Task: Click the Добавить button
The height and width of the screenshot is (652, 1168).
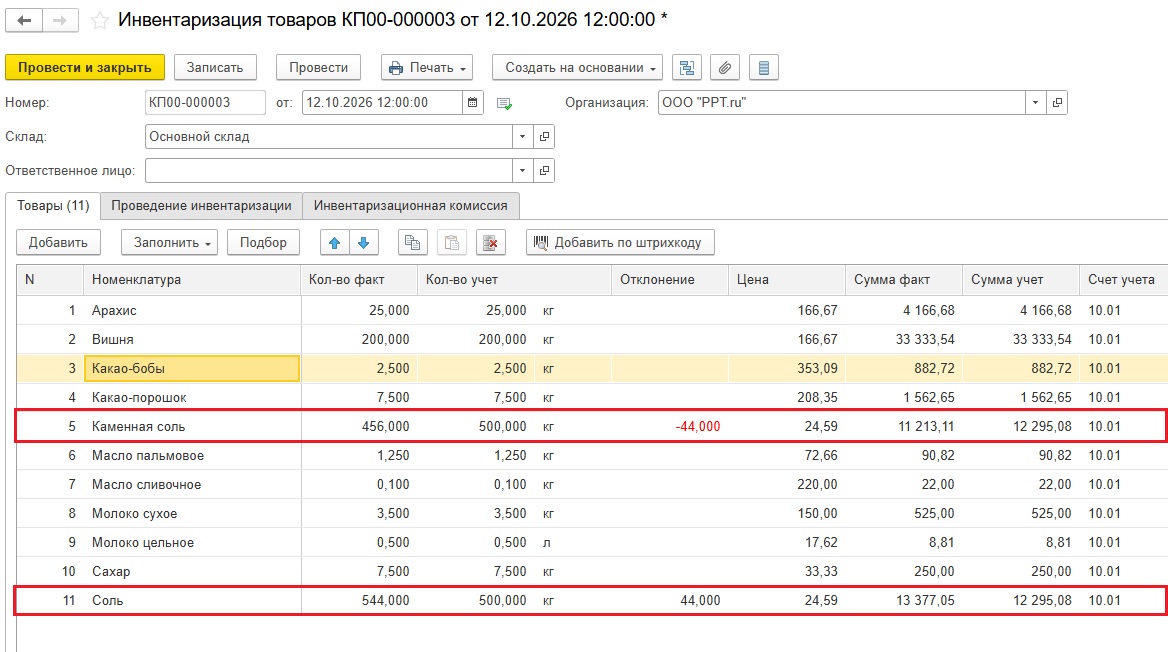Action: click(x=58, y=243)
